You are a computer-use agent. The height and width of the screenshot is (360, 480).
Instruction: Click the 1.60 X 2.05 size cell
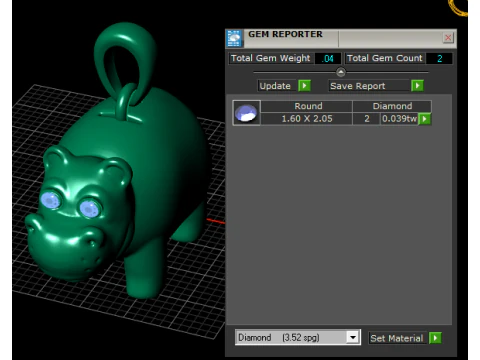[x=307, y=119]
